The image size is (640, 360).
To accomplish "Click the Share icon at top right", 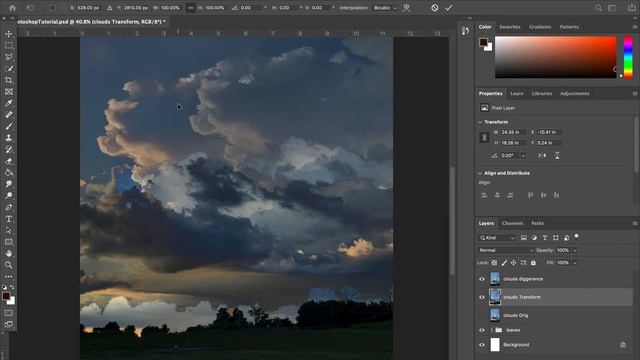I will coord(632,8).
